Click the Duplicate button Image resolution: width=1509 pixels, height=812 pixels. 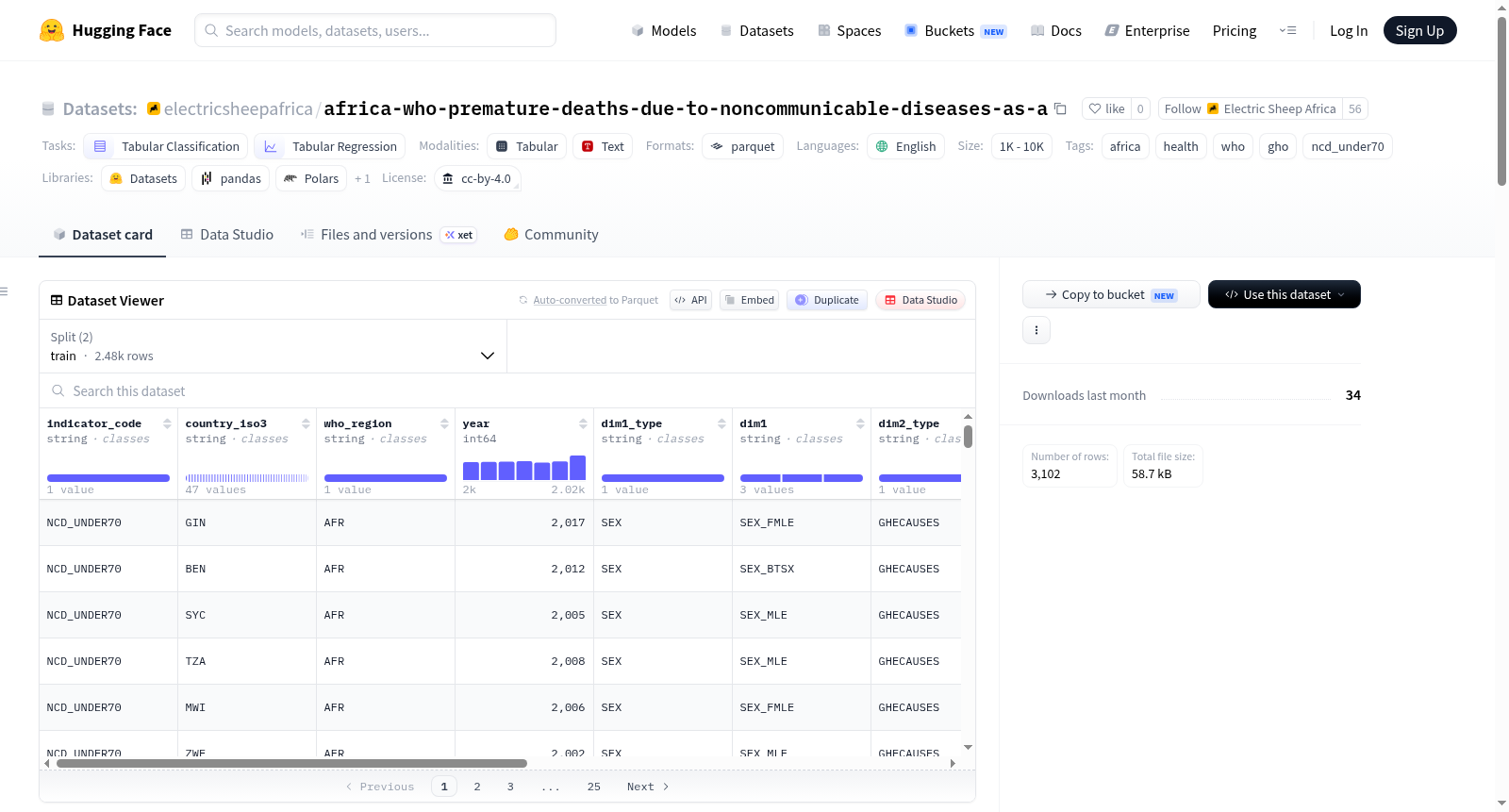pos(826,300)
